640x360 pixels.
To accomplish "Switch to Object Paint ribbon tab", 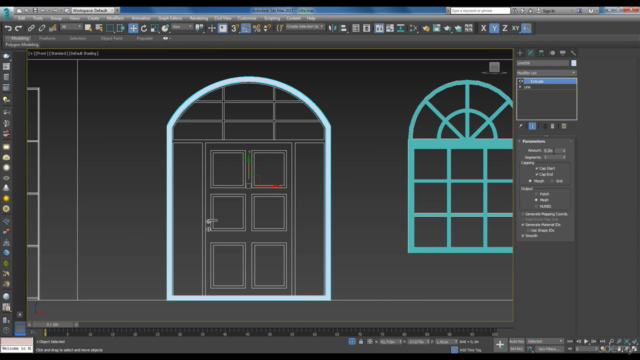I will click(111, 38).
